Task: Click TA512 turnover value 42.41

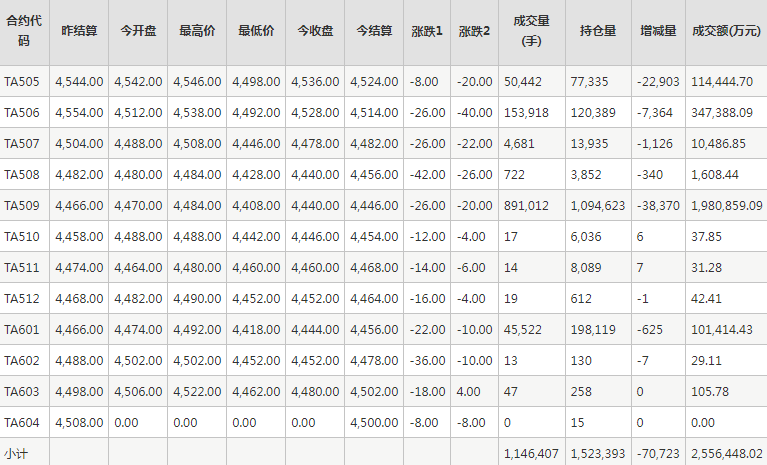Action: tap(706, 298)
